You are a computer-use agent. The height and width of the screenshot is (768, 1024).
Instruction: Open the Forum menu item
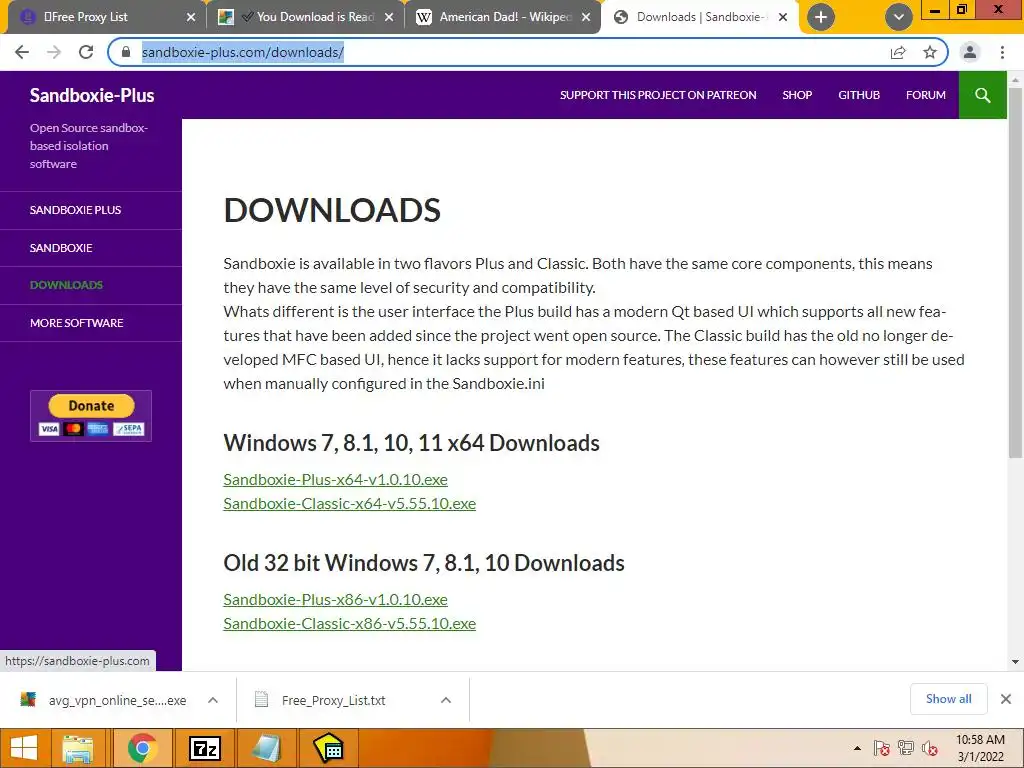click(925, 95)
